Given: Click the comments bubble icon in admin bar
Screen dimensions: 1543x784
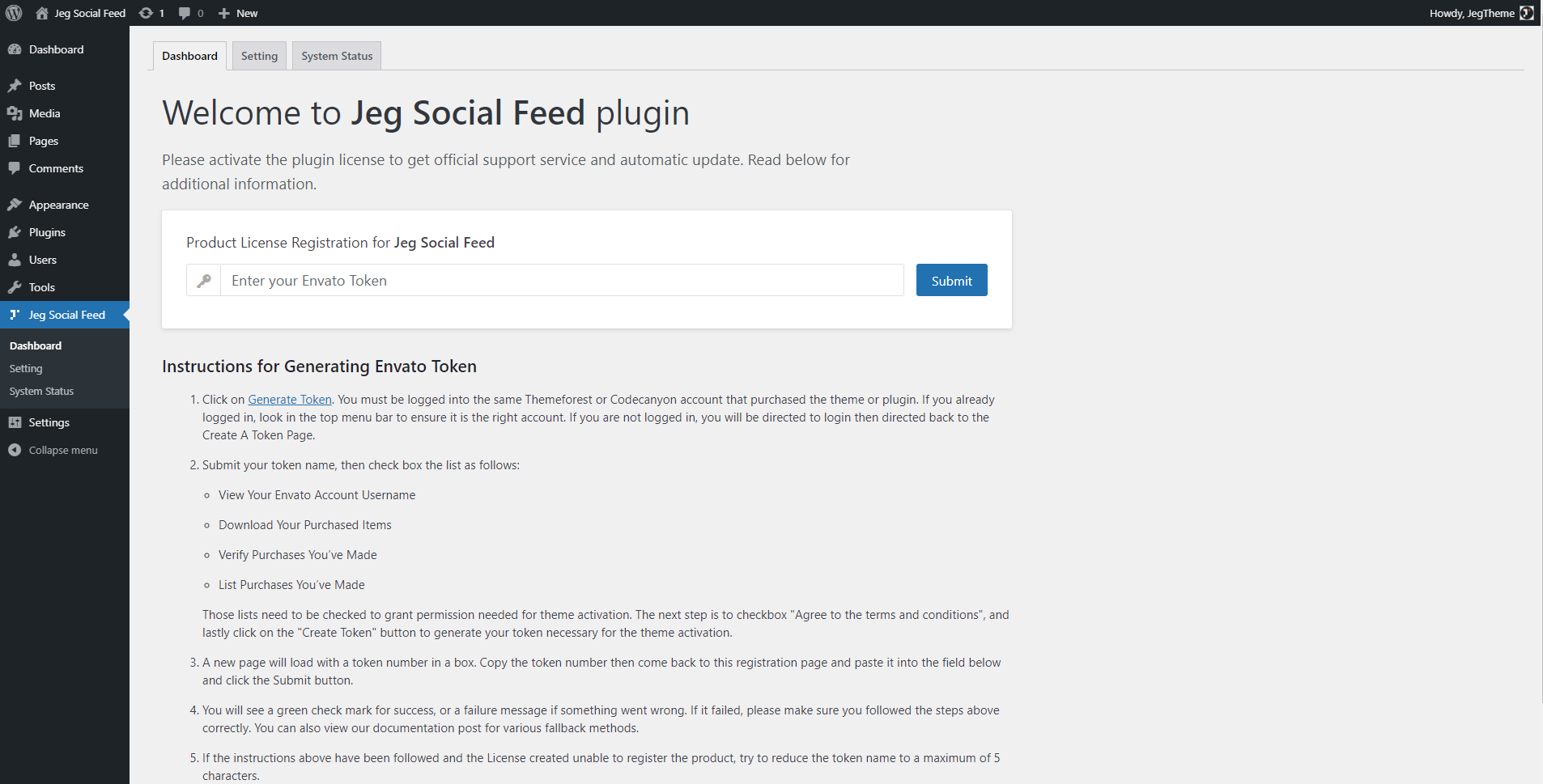Looking at the screenshot, I should pyautogui.click(x=185, y=13).
